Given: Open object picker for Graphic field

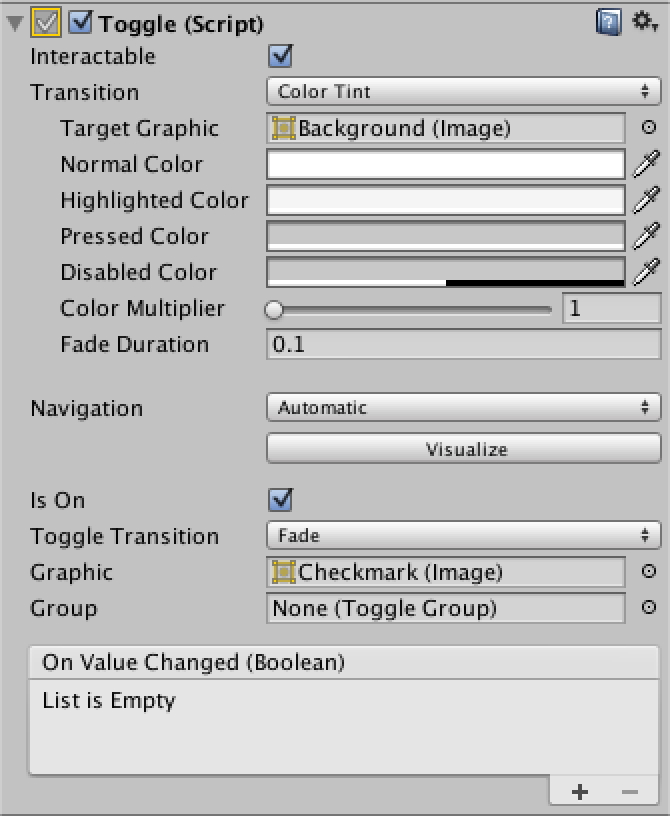Looking at the screenshot, I should (x=648, y=571).
